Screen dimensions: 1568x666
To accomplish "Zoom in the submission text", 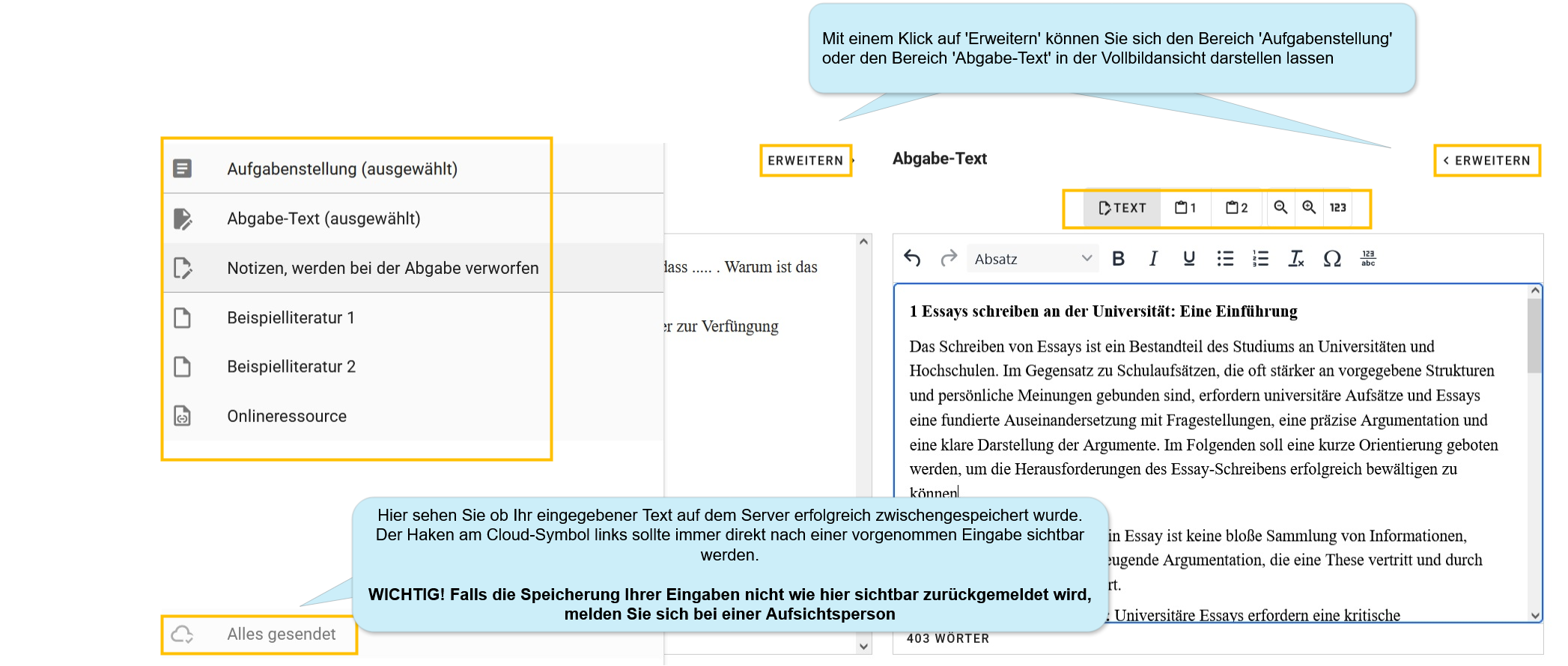I will click(x=1309, y=207).
